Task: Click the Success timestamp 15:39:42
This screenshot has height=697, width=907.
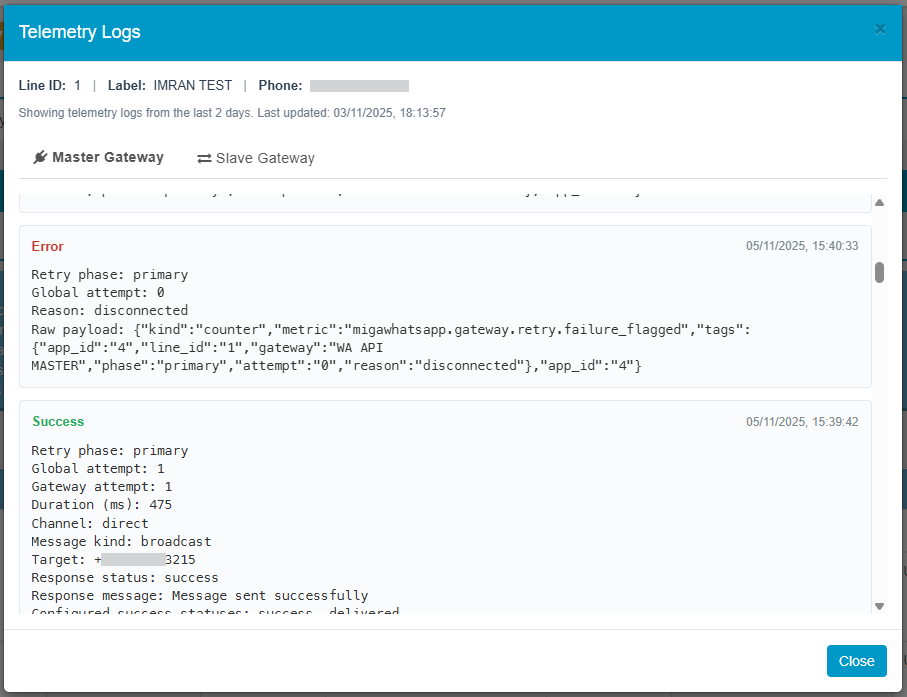Action: [x=801, y=422]
